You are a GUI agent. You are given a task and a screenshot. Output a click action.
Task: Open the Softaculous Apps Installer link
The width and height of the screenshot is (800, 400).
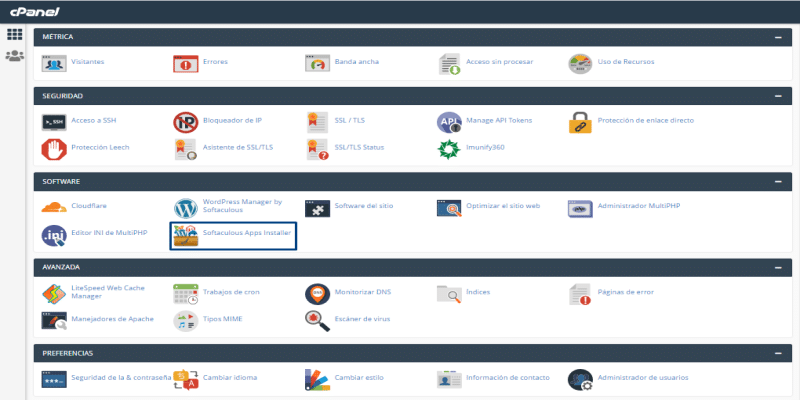click(x=247, y=233)
